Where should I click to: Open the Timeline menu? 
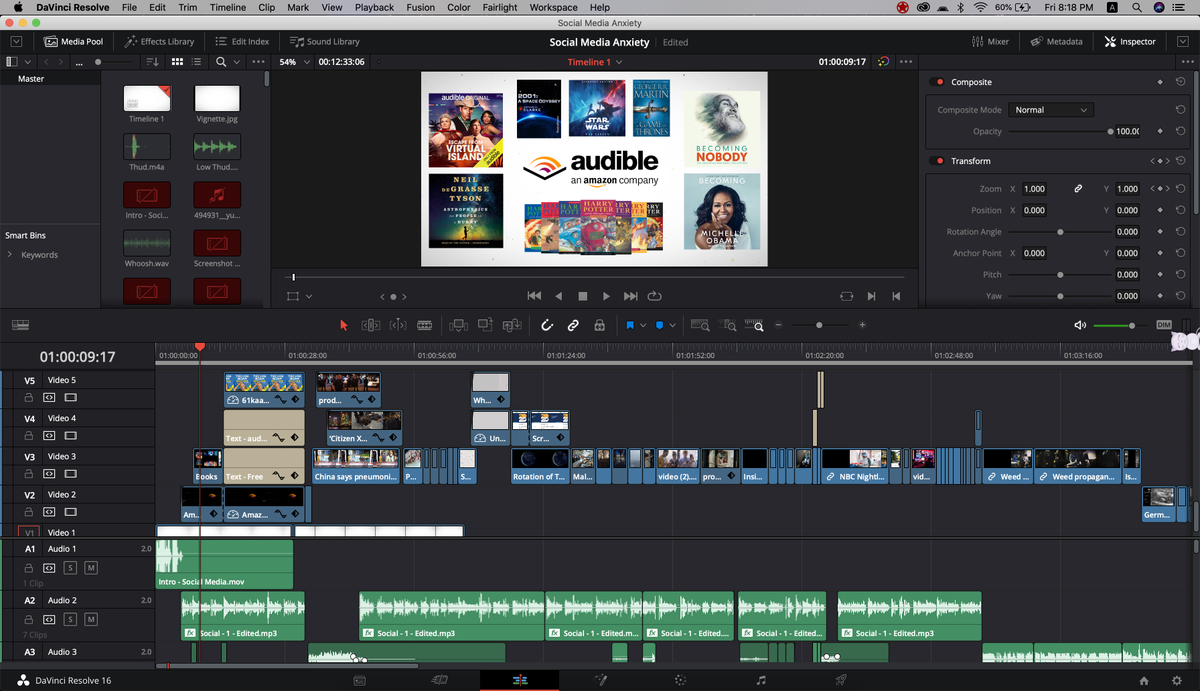coord(228,7)
